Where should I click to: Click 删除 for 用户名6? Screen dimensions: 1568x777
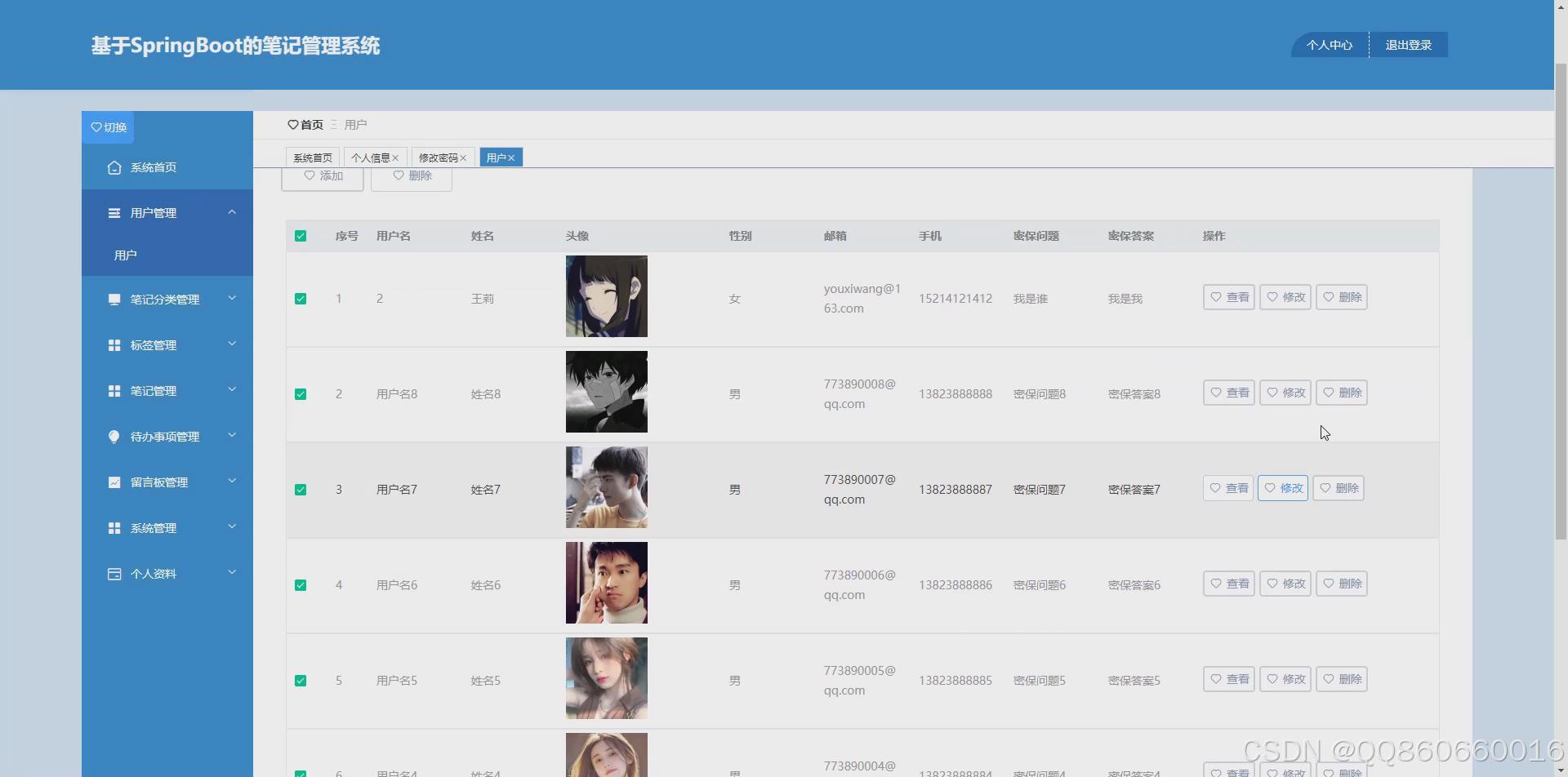coord(1342,584)
